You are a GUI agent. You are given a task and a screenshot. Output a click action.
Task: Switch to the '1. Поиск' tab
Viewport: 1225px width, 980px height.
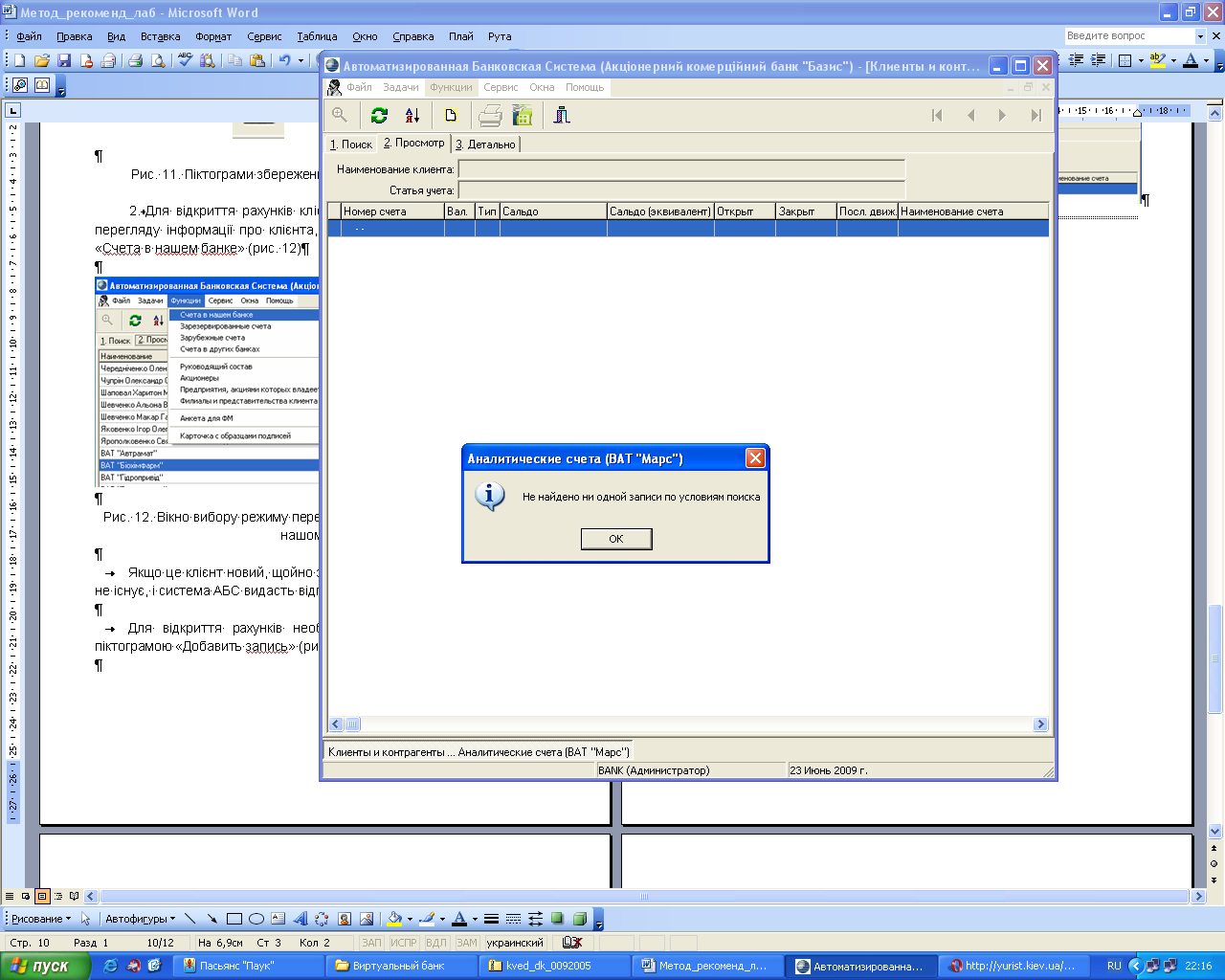click(x=351, y=145)
